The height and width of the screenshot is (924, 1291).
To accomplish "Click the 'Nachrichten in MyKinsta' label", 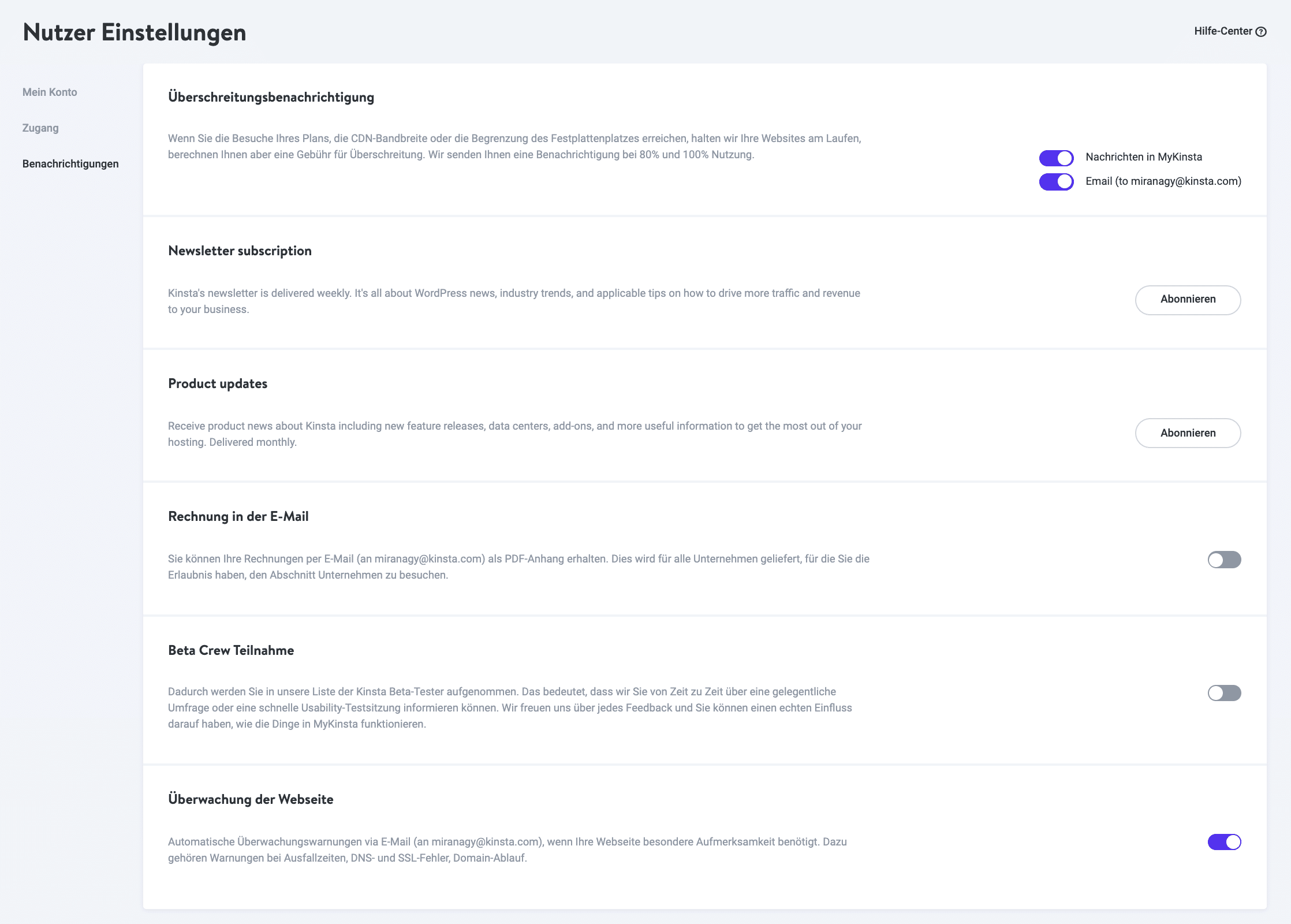I will (1143, 157).
